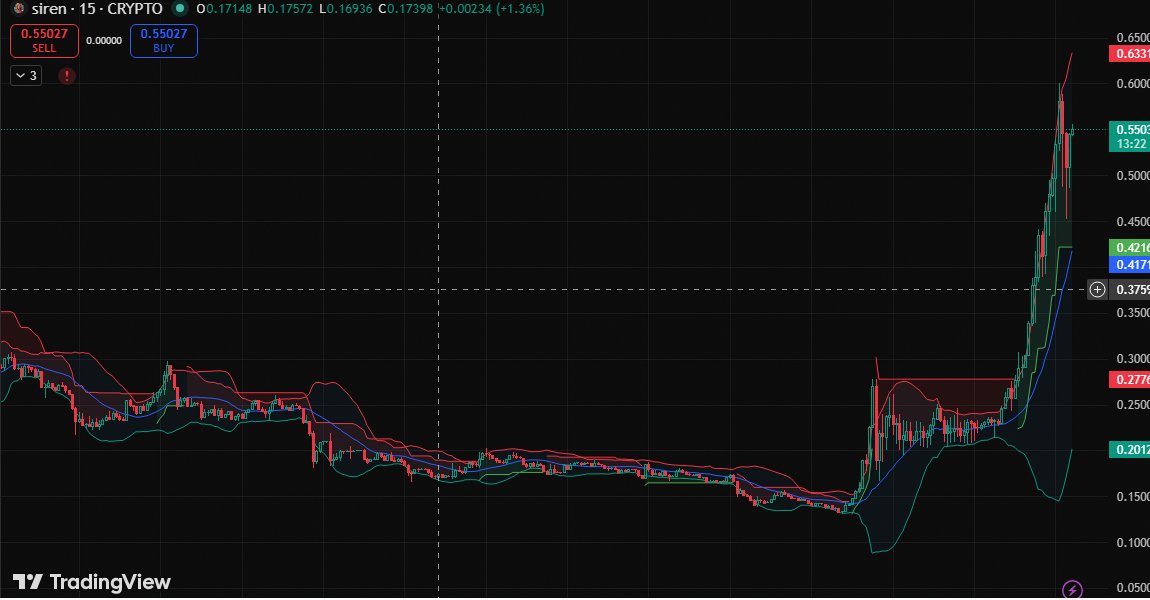This screenshot has height=600, width=1150.
Task: Click the 0.3000 price axis tick
Action: [1132, 359]
